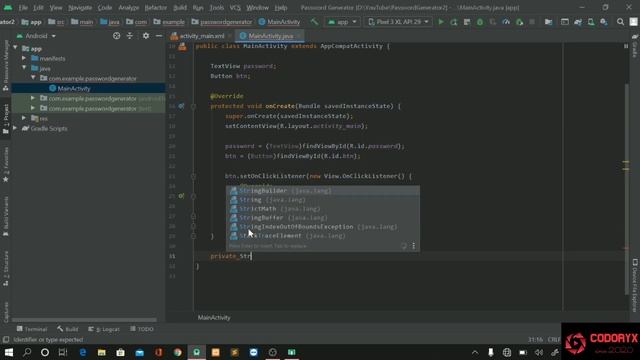Click the locate target icon in Project panel
Image resolution: width=640 pixels, height=360 pixels.
click(x=117, y=36)
